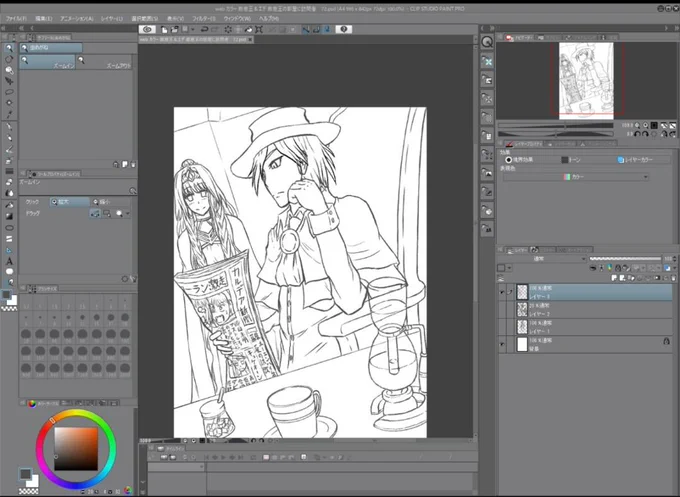Toggle visibility of Layer 2 (25% layer)
The width and height of the screenshot is (680, 497).
click(502, 310)
